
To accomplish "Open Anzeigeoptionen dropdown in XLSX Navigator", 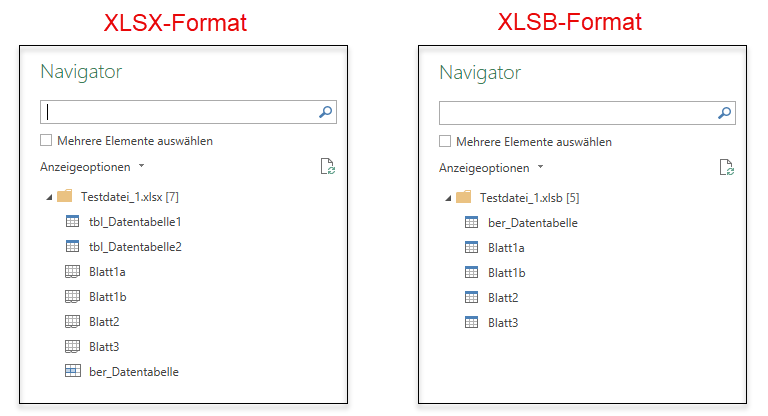I will click(x=93, y=167).
